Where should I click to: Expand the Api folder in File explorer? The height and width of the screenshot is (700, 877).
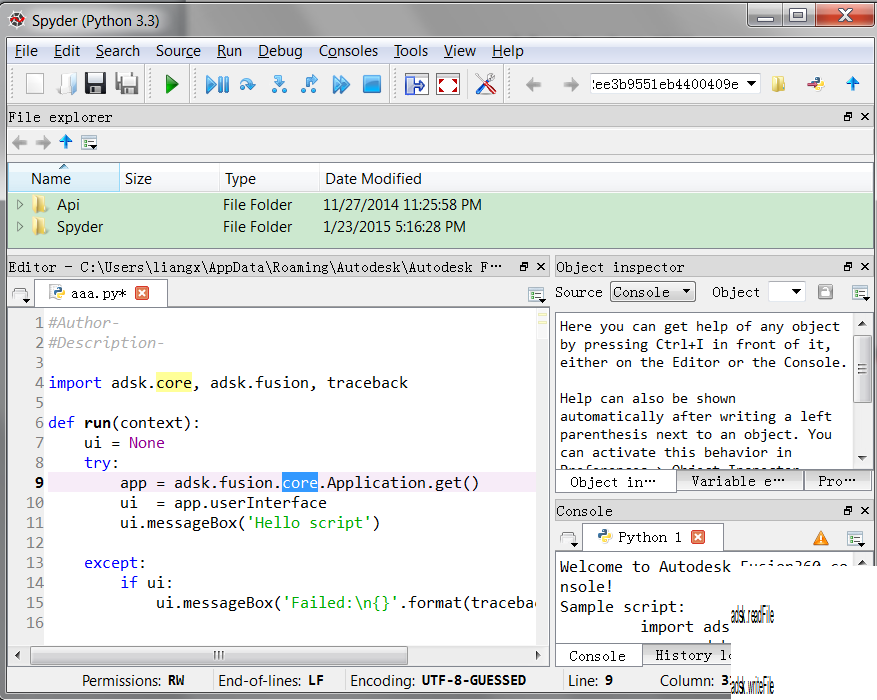coord(20,205)
